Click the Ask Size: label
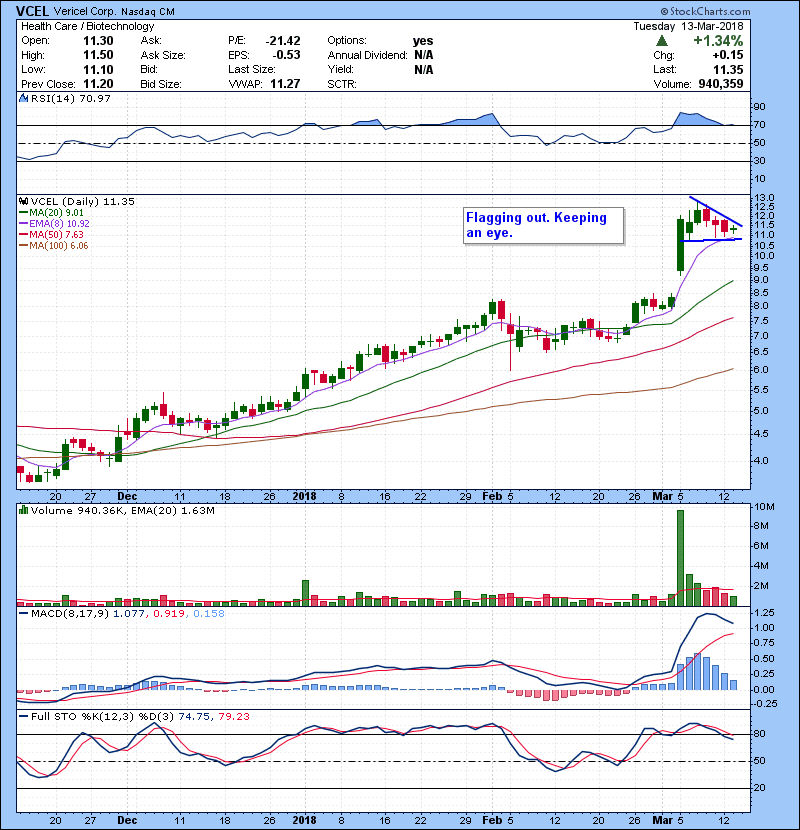 point(163,55)
